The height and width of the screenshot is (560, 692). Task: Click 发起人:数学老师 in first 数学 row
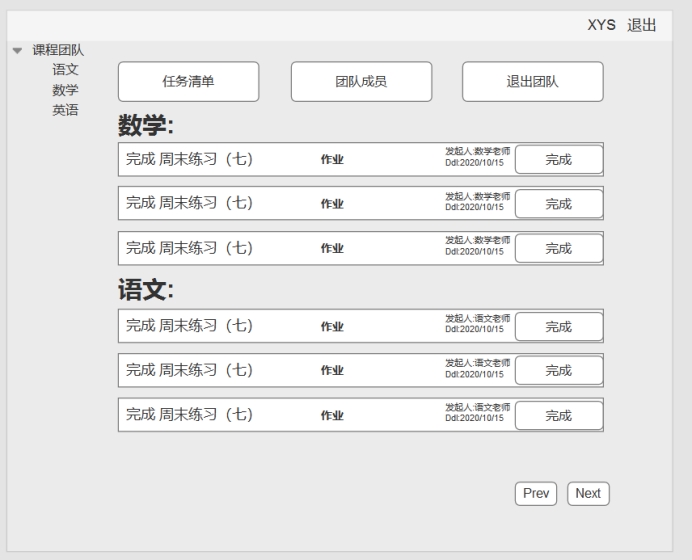tap(478, 151)
